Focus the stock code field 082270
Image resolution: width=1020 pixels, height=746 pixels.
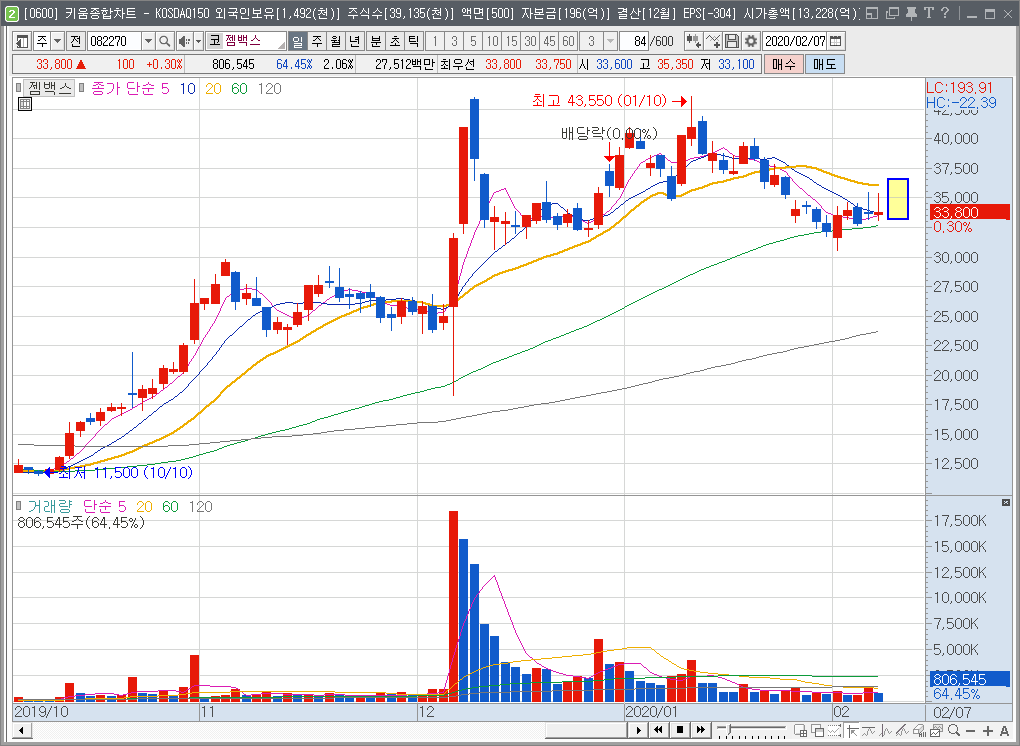click(x=114, y=42)
